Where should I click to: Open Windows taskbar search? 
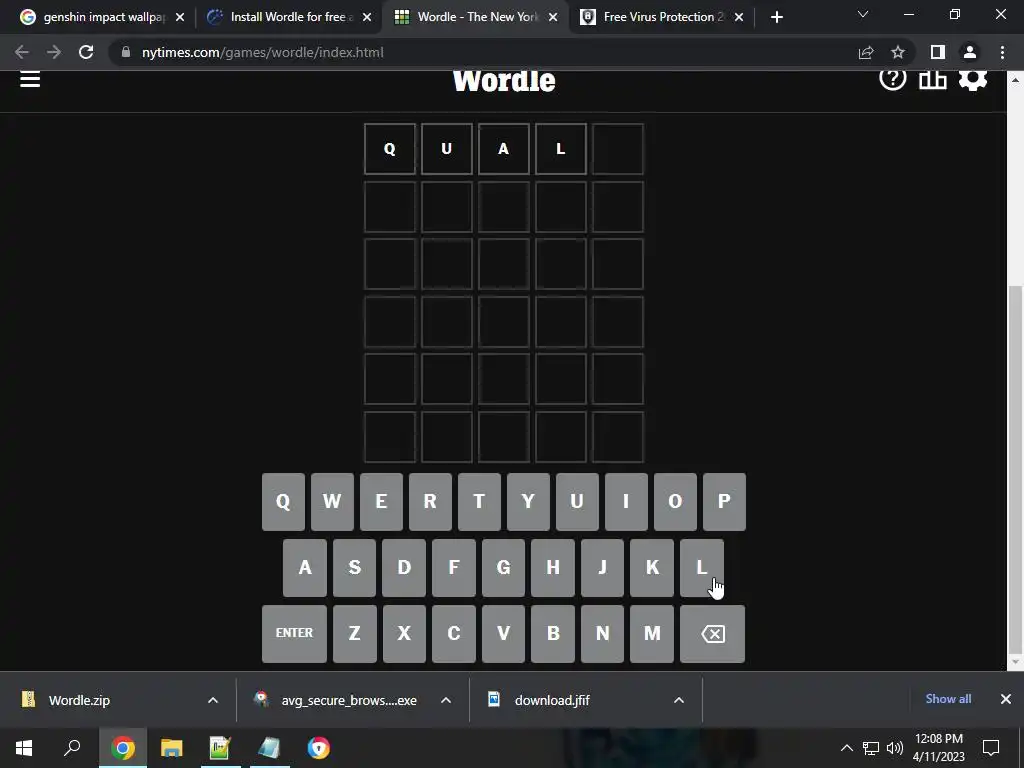click(x=72, y=748)
